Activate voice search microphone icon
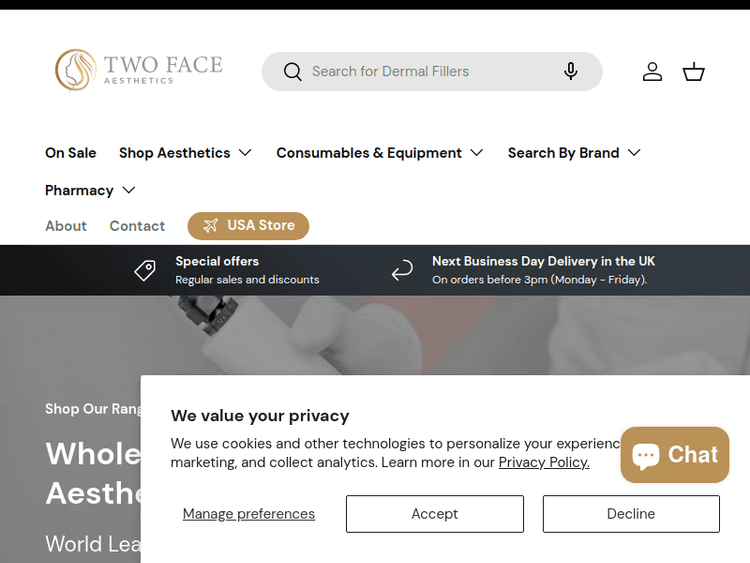This screenshot has width=750, height=563. (570, 71)
